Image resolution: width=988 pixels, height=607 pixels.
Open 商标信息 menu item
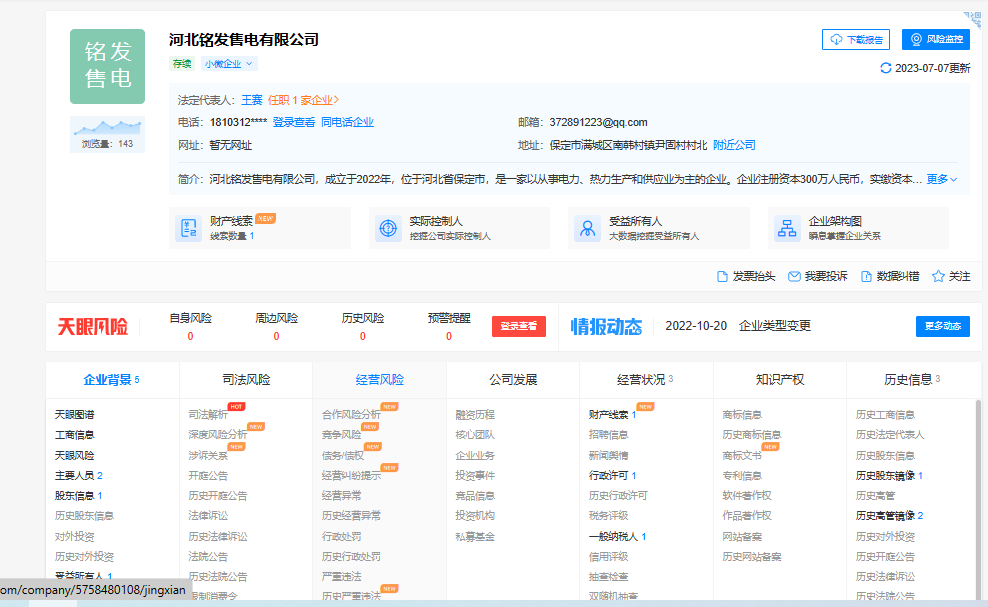coord(742,415)
